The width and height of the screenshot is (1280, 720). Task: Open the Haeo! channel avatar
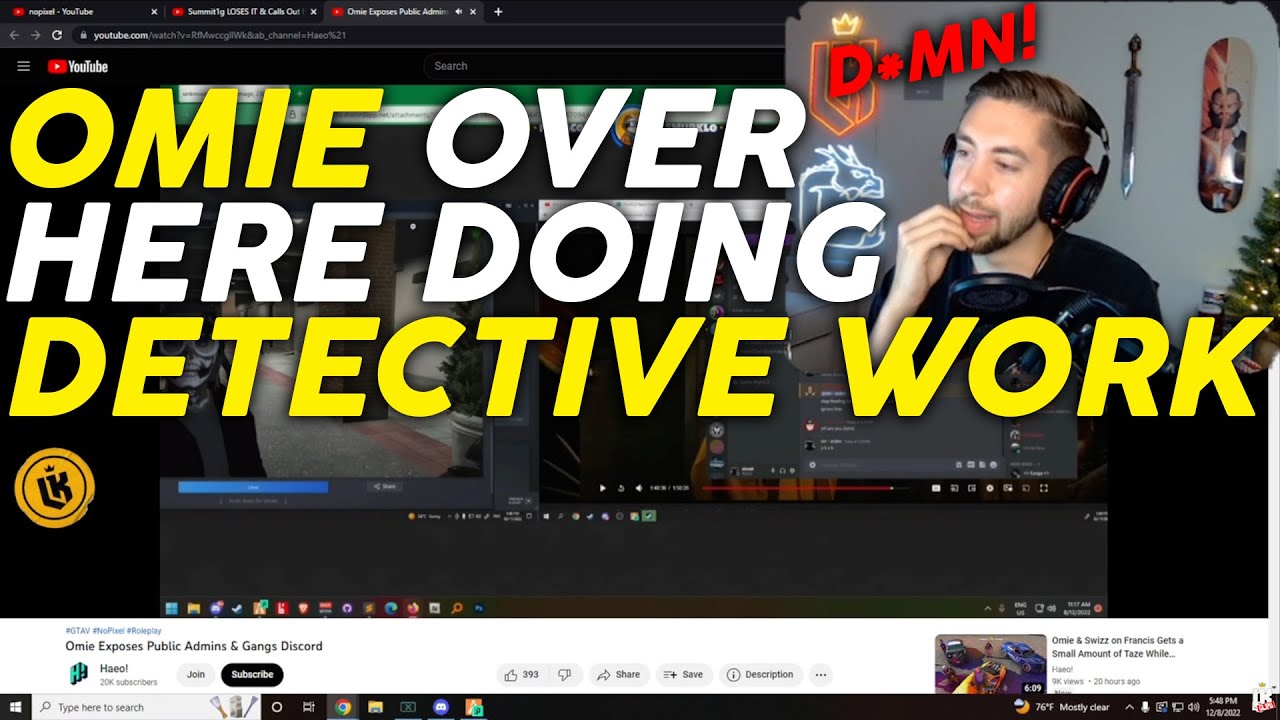pos(79,675)
